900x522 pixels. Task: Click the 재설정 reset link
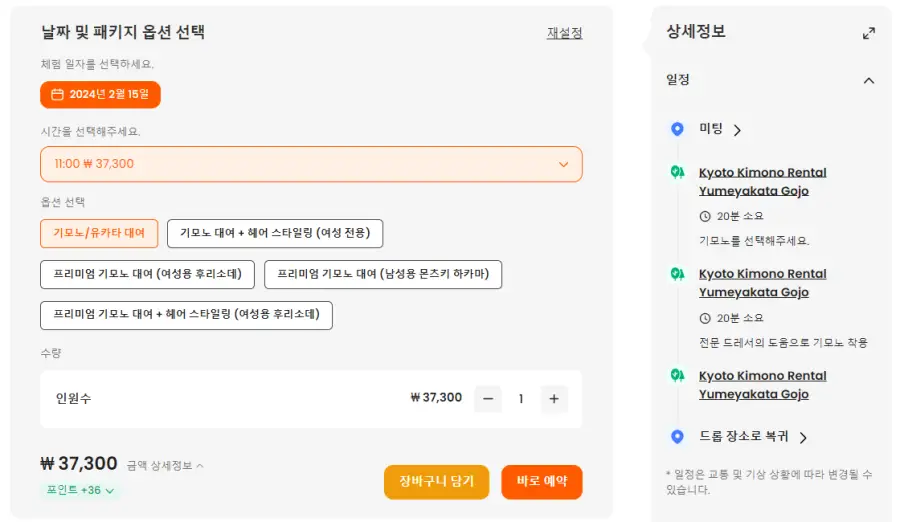[564, 33]
